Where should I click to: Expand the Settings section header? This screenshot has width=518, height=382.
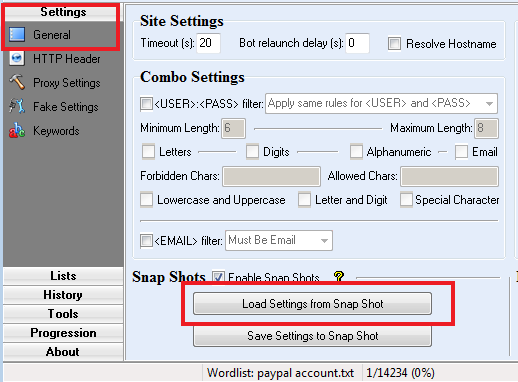tap(63, 12)
